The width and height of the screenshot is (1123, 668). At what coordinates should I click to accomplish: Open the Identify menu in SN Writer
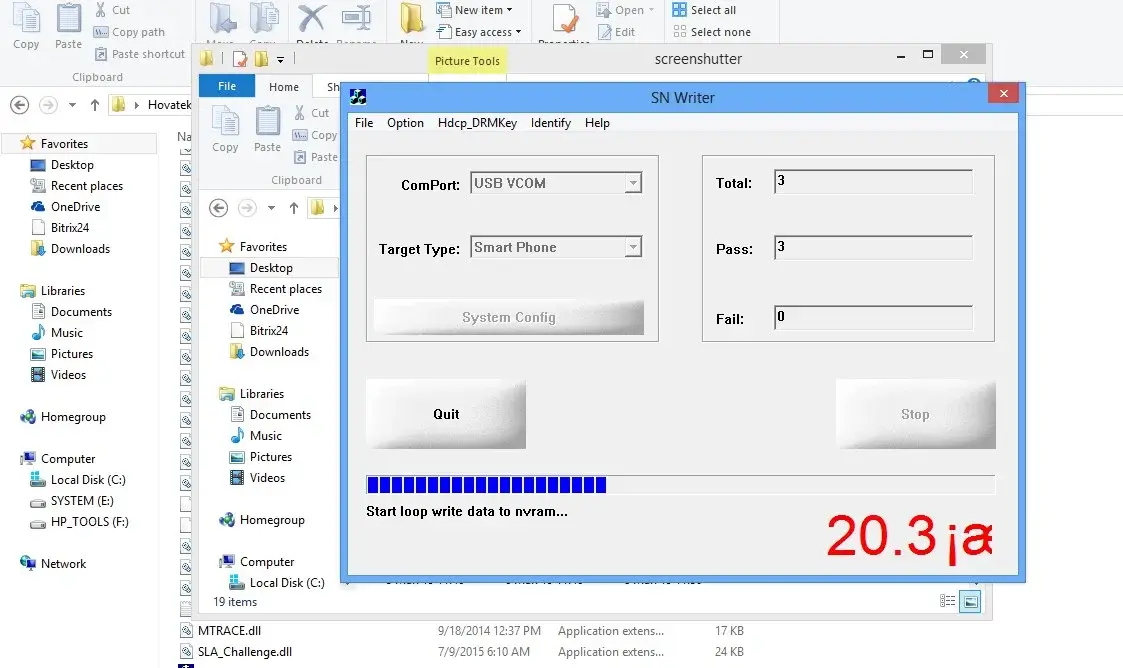click(550, 123)
